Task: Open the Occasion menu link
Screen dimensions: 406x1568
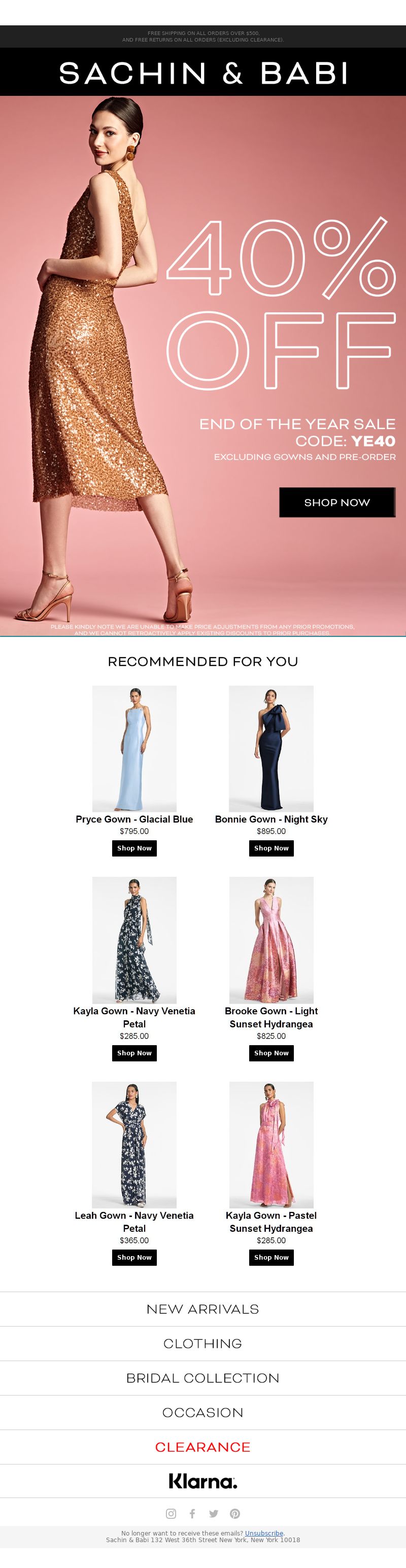Action: pos(203,1412)
